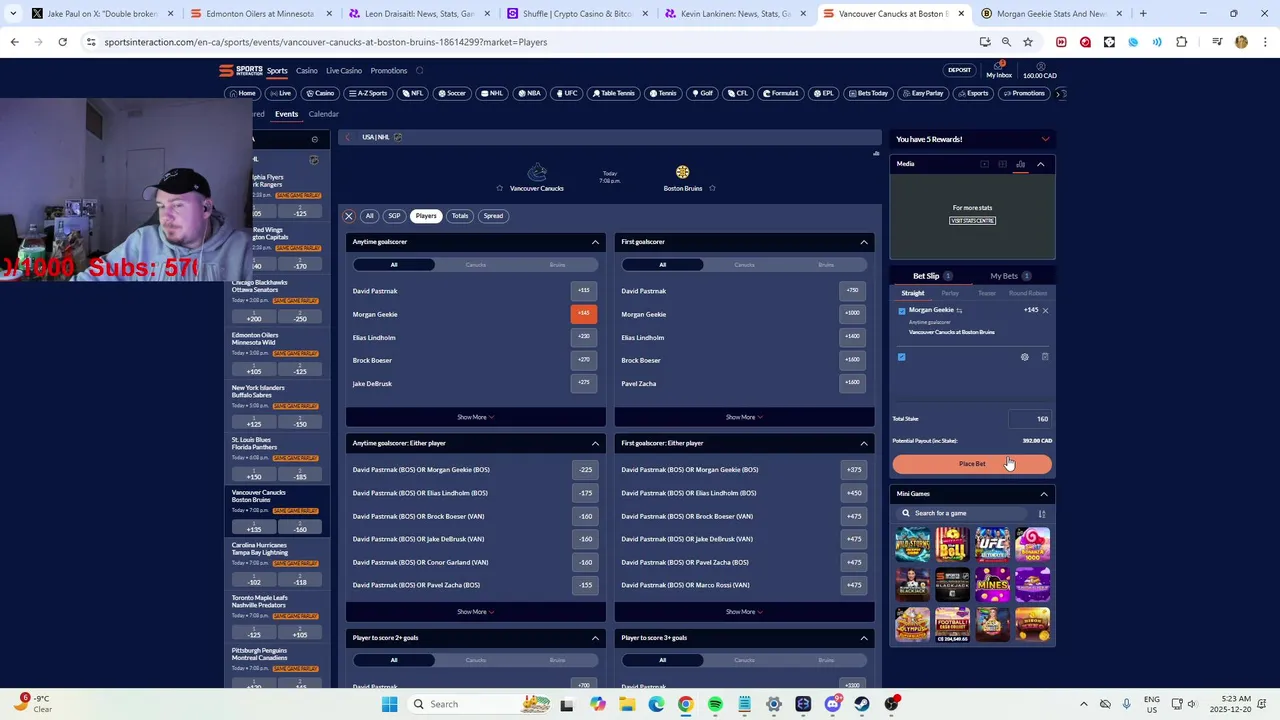
Task: Open the Mines mini game thumbnail
Action: pos(992,584)
